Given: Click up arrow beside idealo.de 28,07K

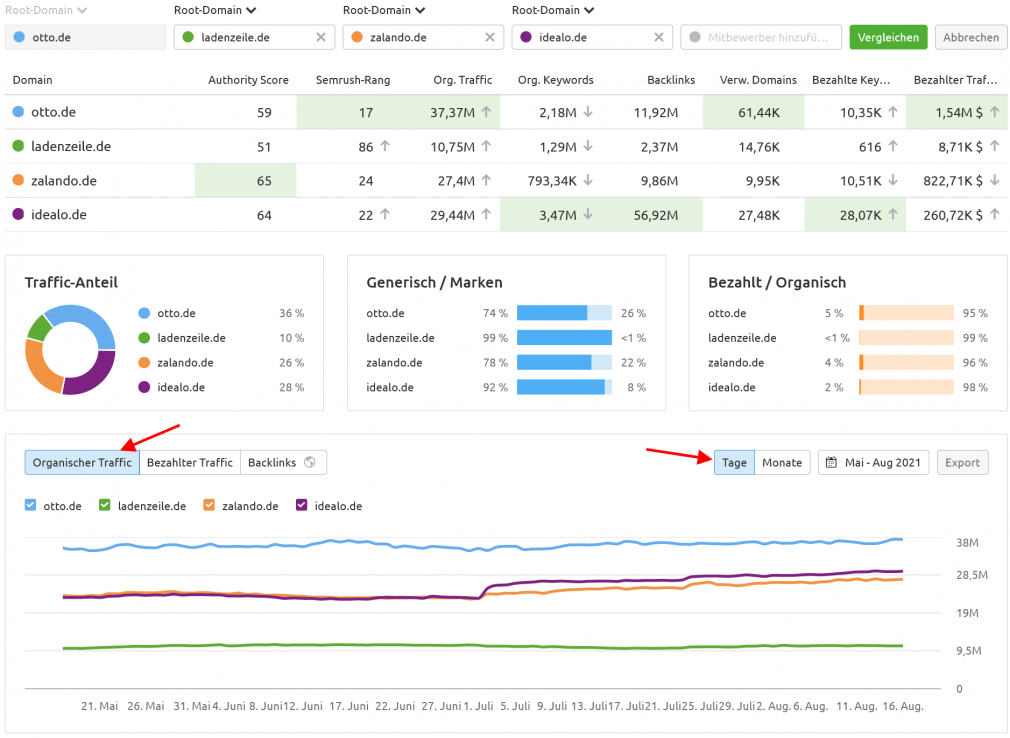Looking at the screenshot, I should (893, 214).
